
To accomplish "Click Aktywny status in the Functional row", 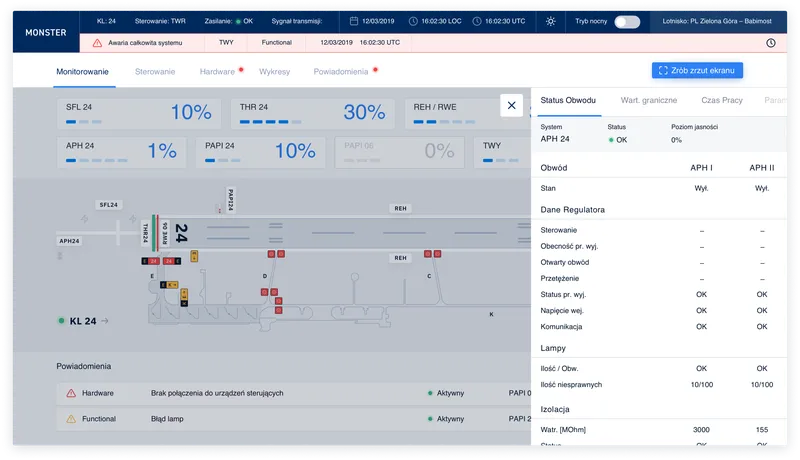I will [x=446, y=419].
